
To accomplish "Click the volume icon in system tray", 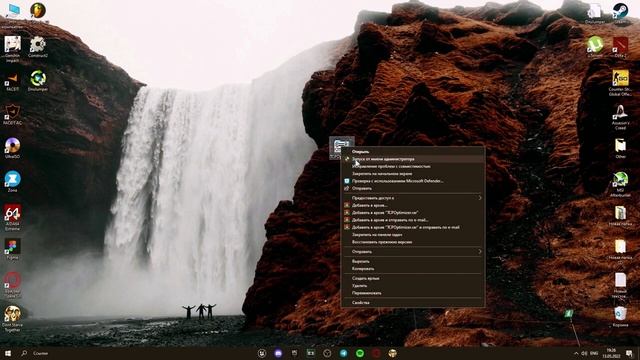I will pos(584,353).
